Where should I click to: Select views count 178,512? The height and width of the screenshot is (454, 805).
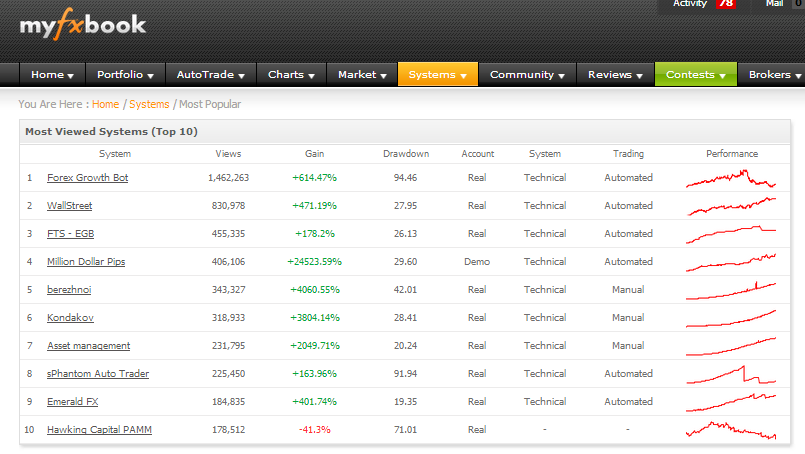(228, 429)
